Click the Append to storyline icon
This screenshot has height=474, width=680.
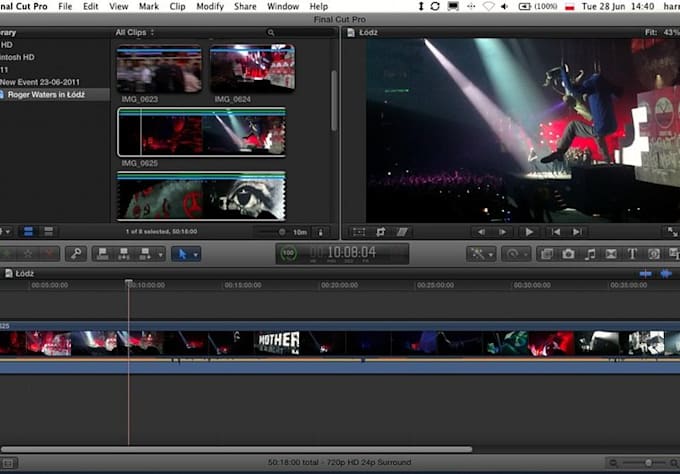145,254
